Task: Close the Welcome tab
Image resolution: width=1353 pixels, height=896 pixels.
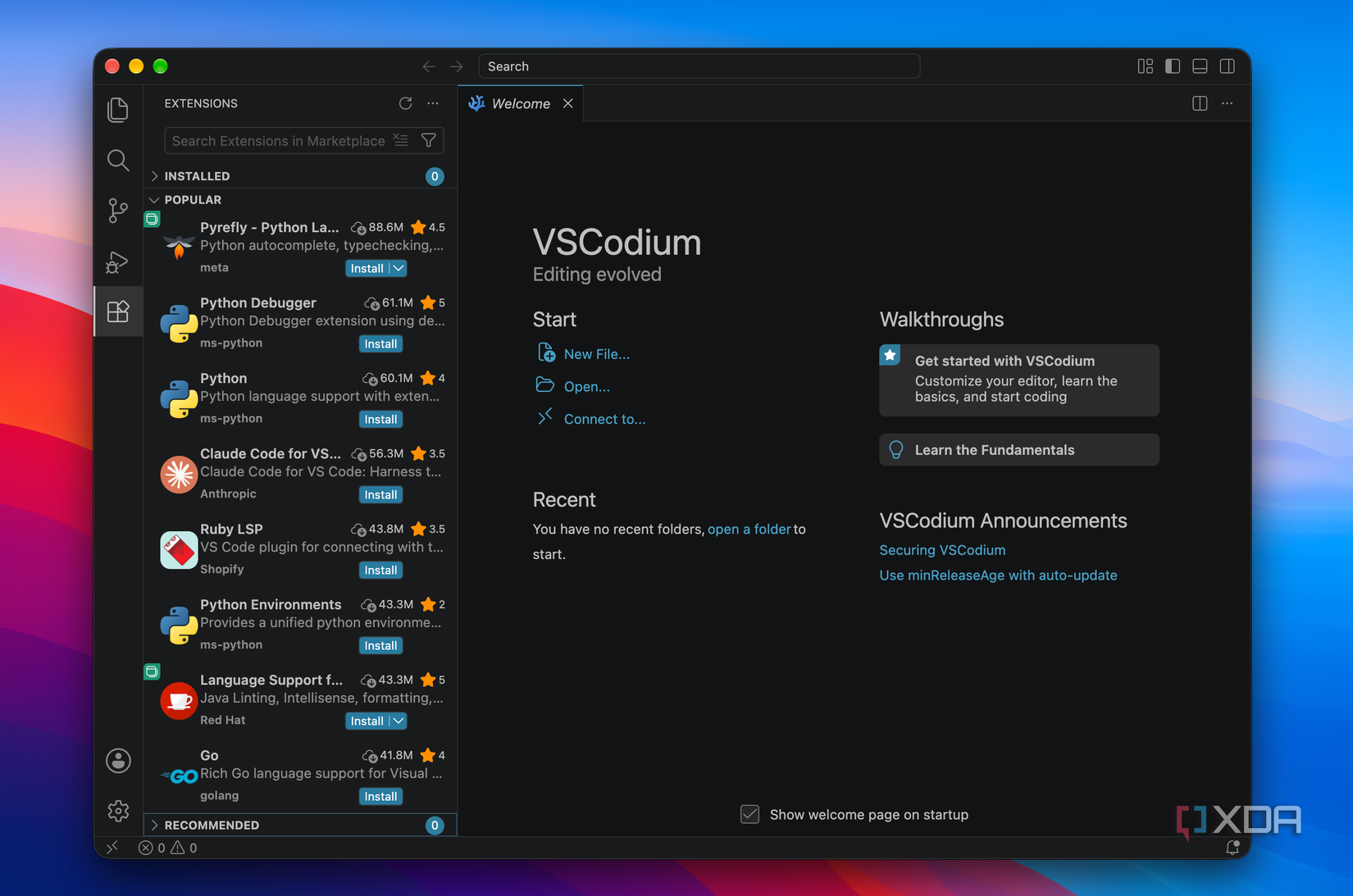Action: 568,103
